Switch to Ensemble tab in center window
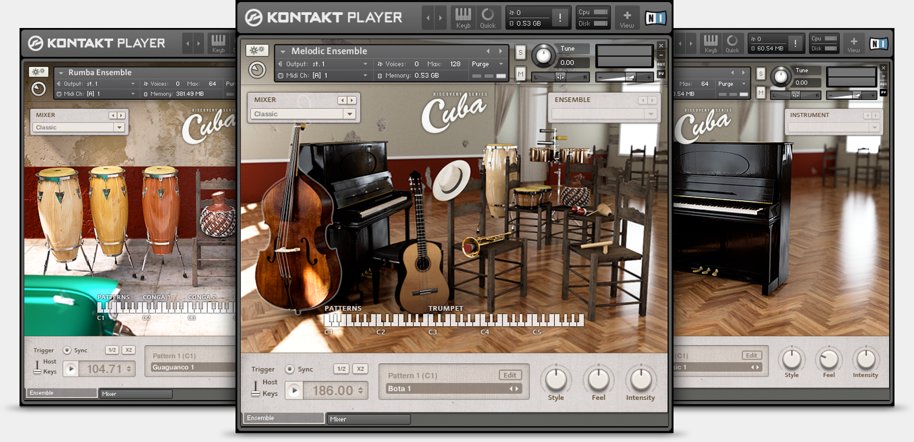Screen dimensions: 914x442 pyautogui.click(x=283, y=418)
